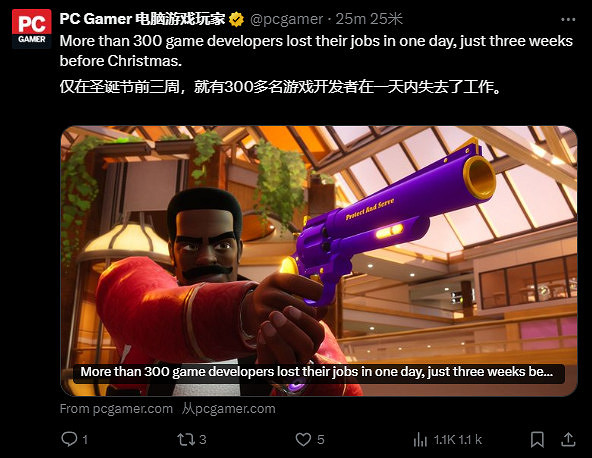Screen dimensions: 592x458
Task: Click the PC Gamer display name
Action: 142,19
